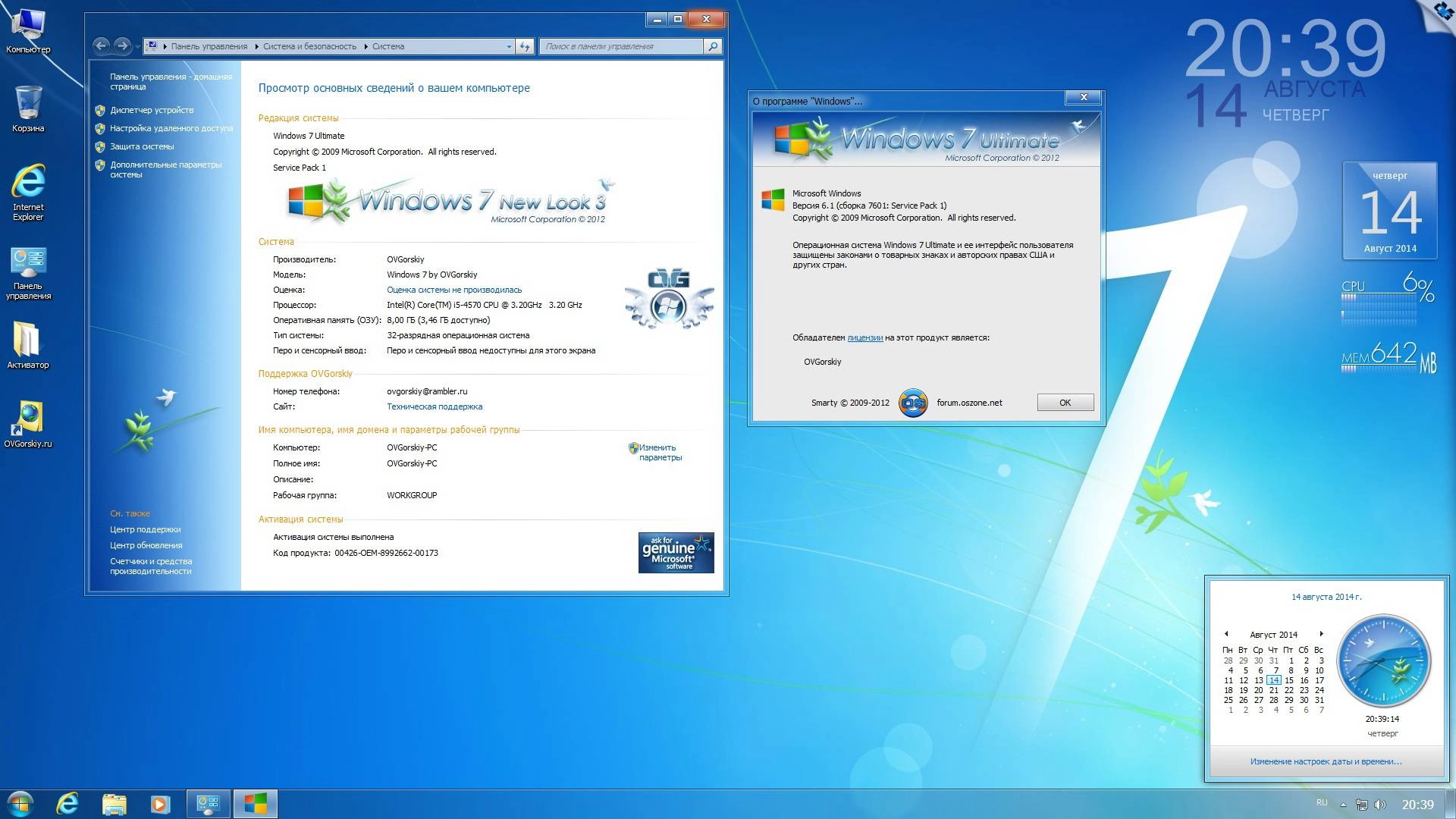Open Изменение настроек даты и времени link
This screenshot has width=1456, height=819.
click(1326, 761)
